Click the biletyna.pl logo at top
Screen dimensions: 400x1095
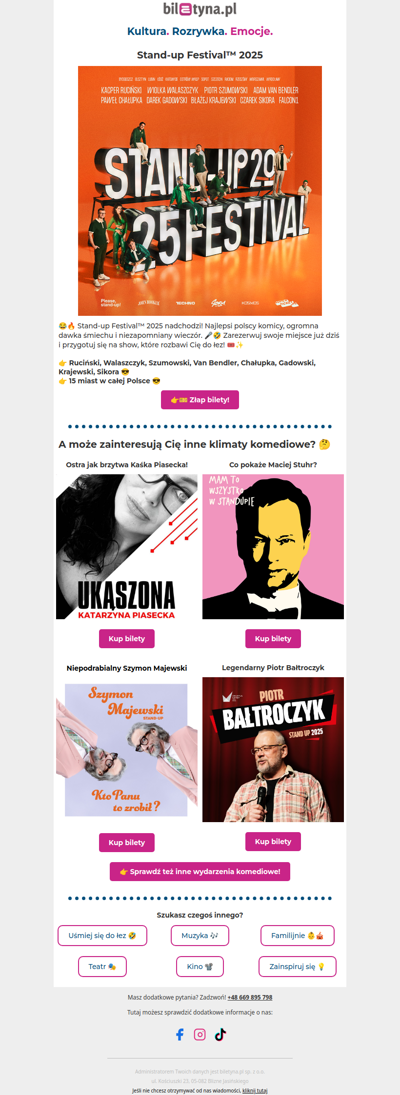tap(200, 9)
